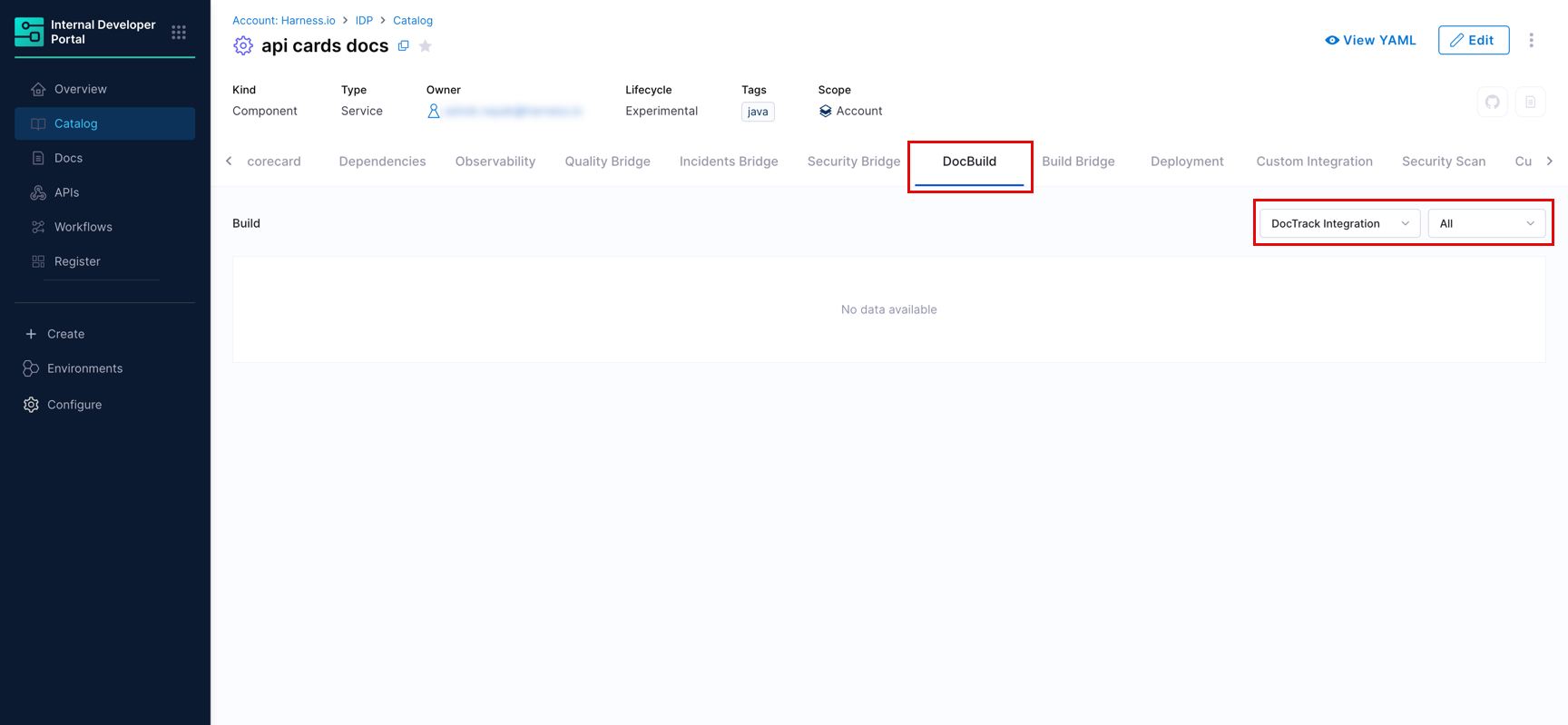The width and height of the screenshot is (1568, 725).
Task: Click the 'Component' kind value
Action: click(x=265, y=111)
